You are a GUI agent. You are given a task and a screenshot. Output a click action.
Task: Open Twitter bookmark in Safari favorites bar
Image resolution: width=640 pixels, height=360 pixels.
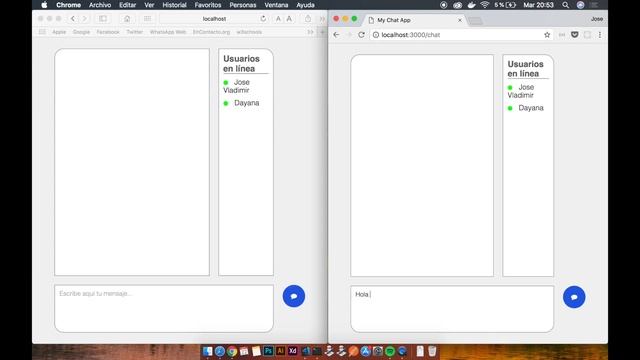134,32
